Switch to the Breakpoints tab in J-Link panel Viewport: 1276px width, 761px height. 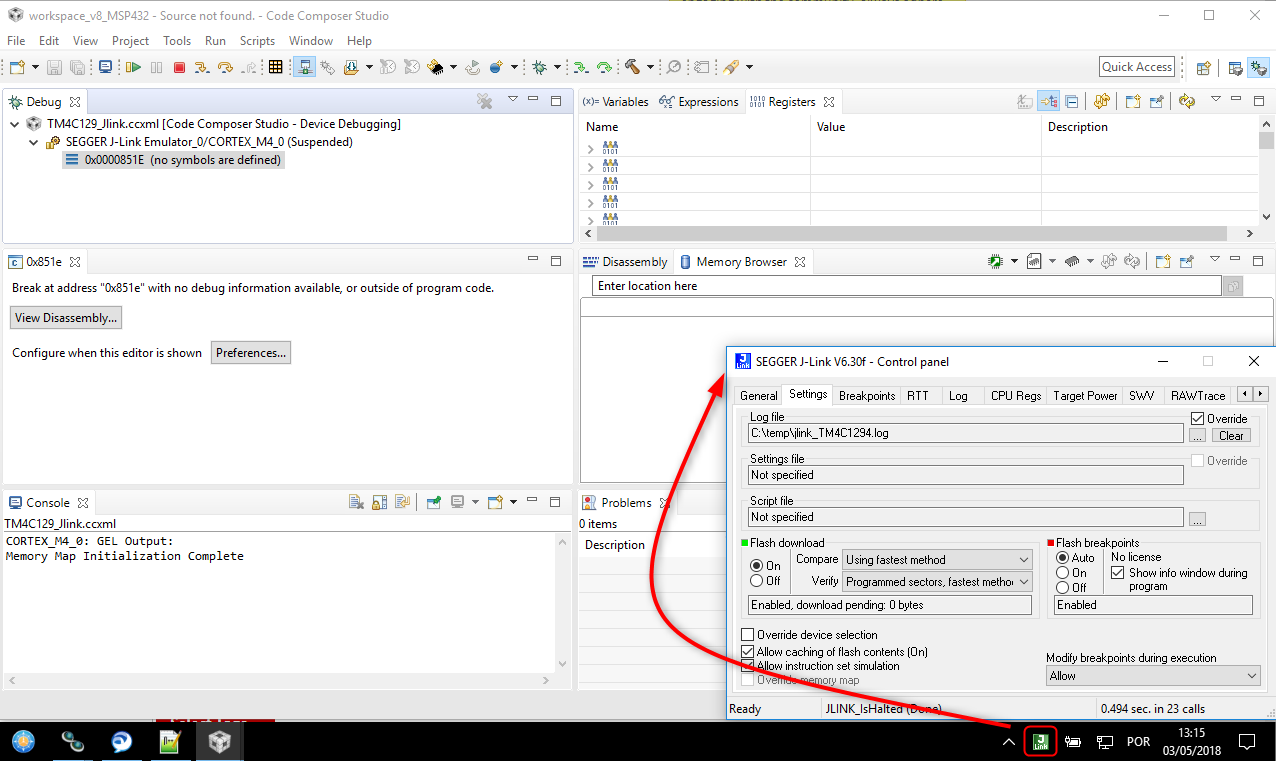[866, 395]
